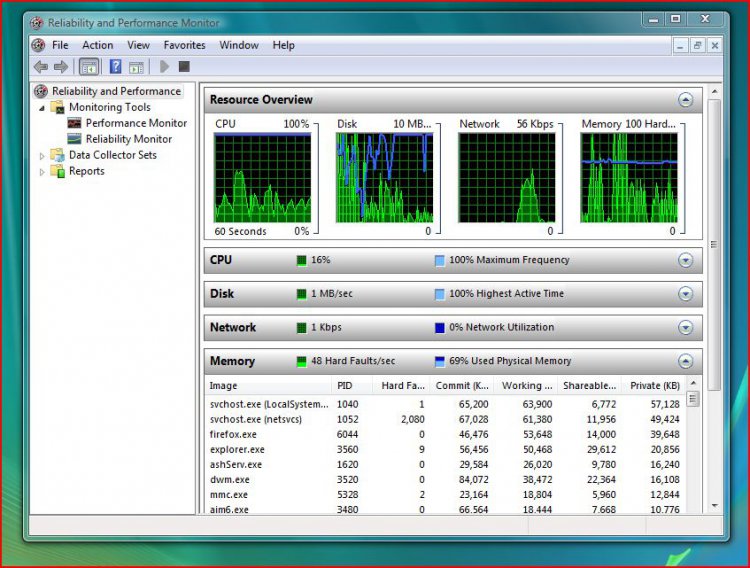The height and width of the screenshot is (568, 750).
Task: Open the File menu
Action: coord(60,45)
